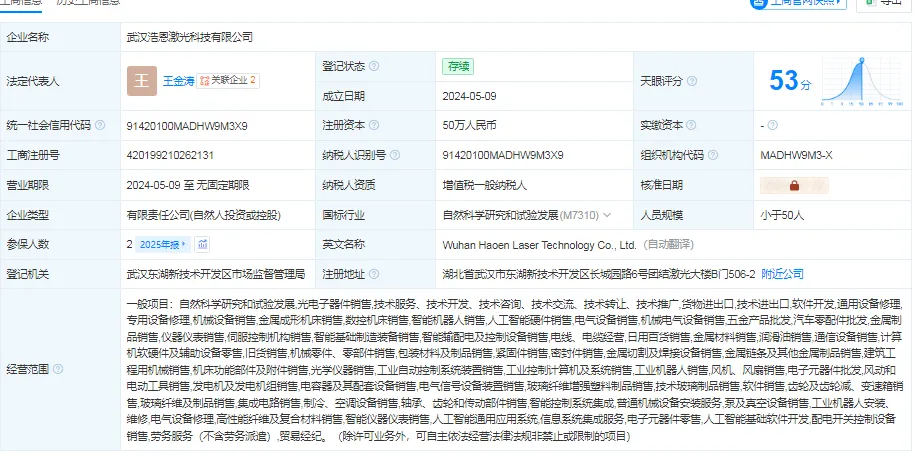
Task: Click the help icon next to 组织机构代码
Action: point(713,155)
